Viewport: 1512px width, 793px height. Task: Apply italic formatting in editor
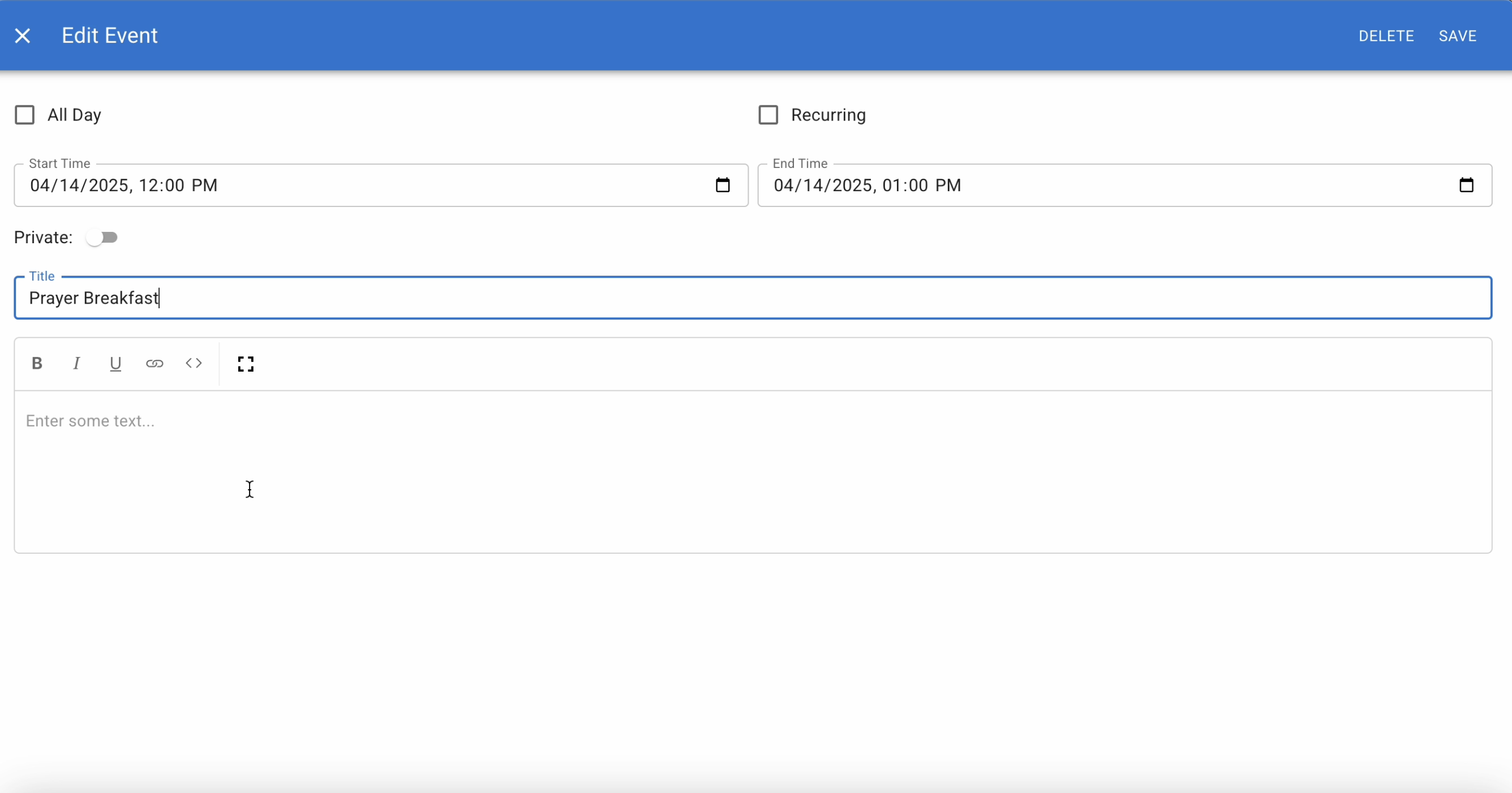(x=76, y=364)
